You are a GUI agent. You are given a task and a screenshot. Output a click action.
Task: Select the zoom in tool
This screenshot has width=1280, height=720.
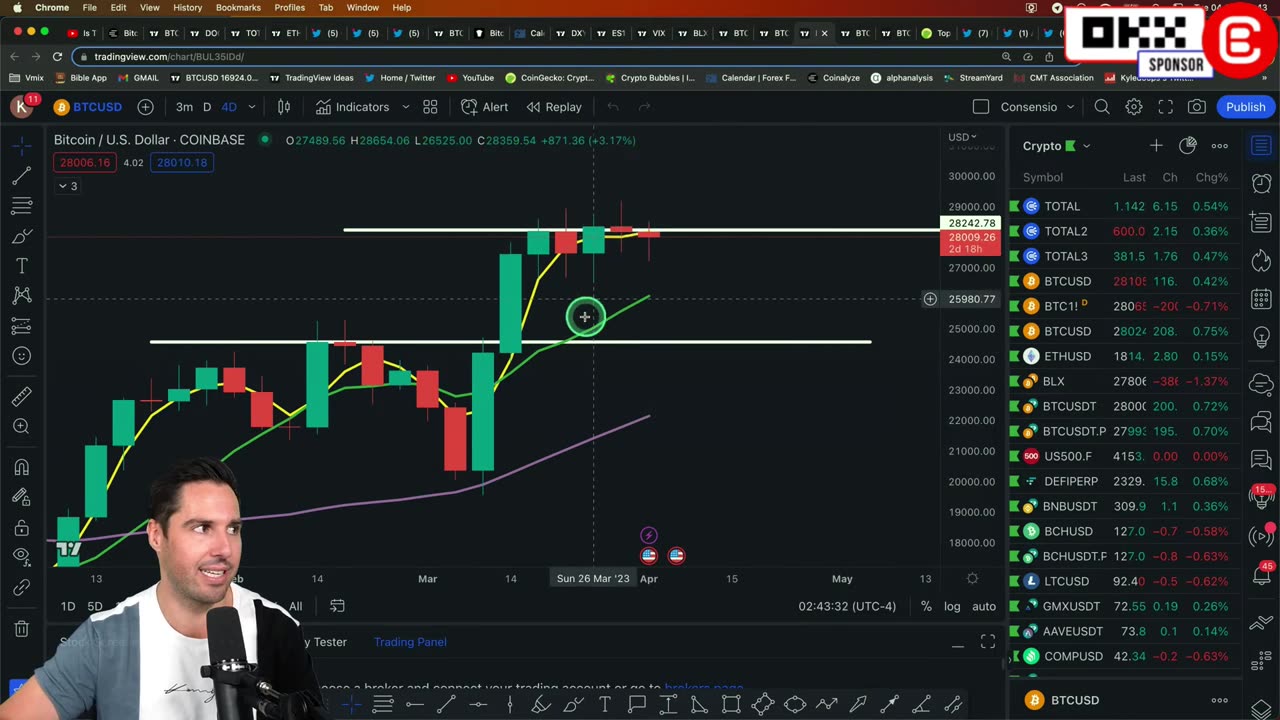(21, 427)
